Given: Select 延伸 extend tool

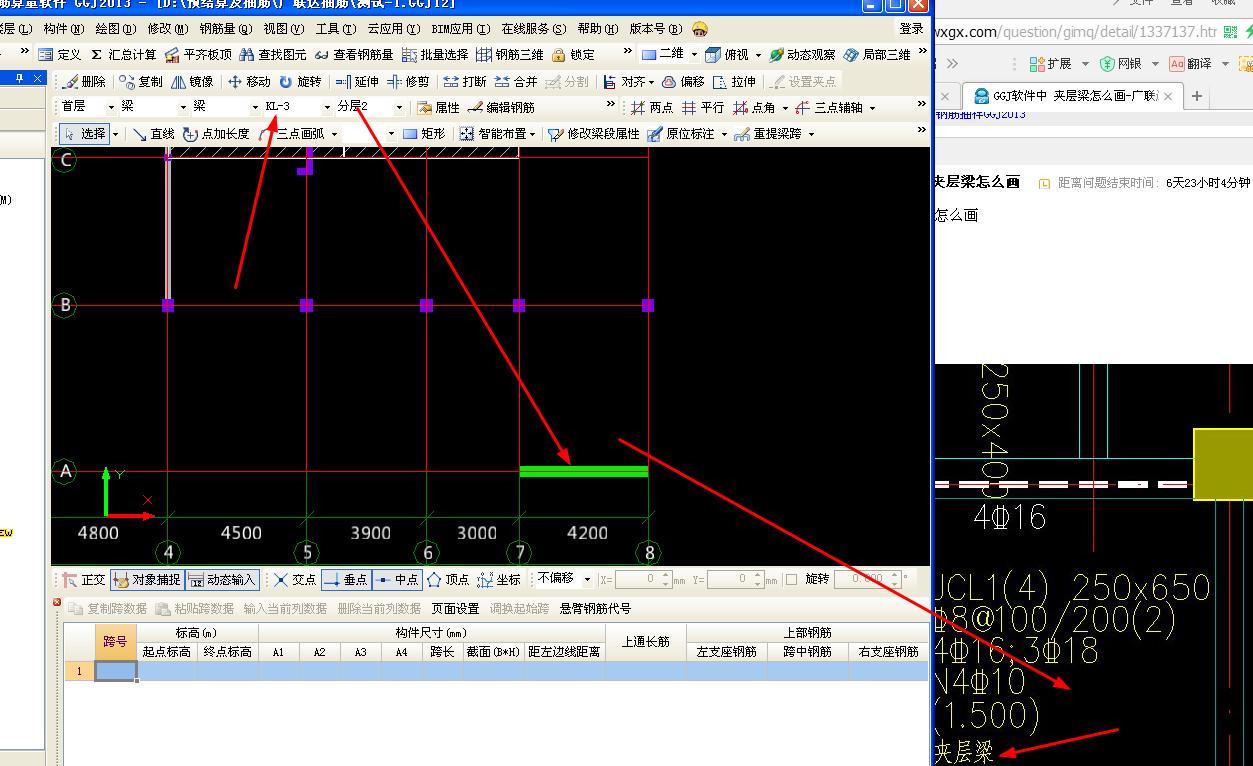Looking at the screenshot, I should (357, 81).
